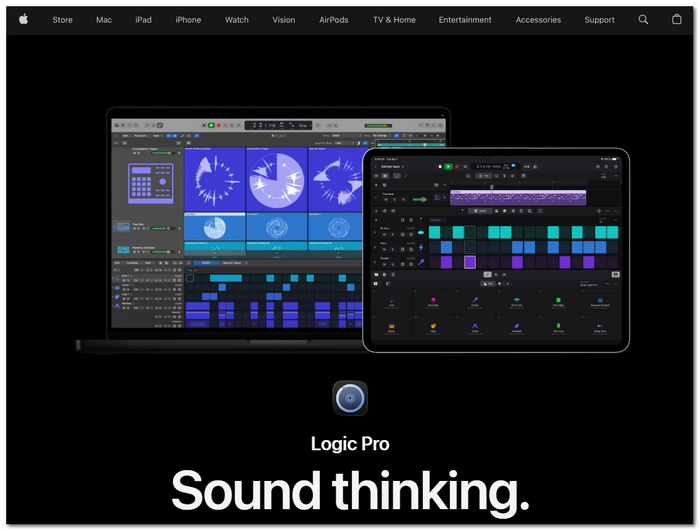Image resolution: width=700 pixels, height=531 pixels.
Task: Open the Entertainment navigation link
Action: (x=465, y=20)
